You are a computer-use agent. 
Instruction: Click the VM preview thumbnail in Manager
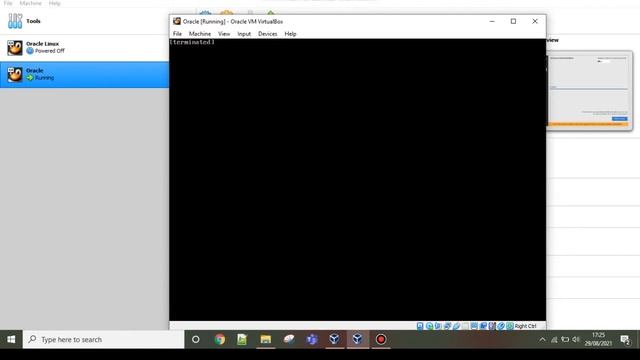click(x=589, y=90)
